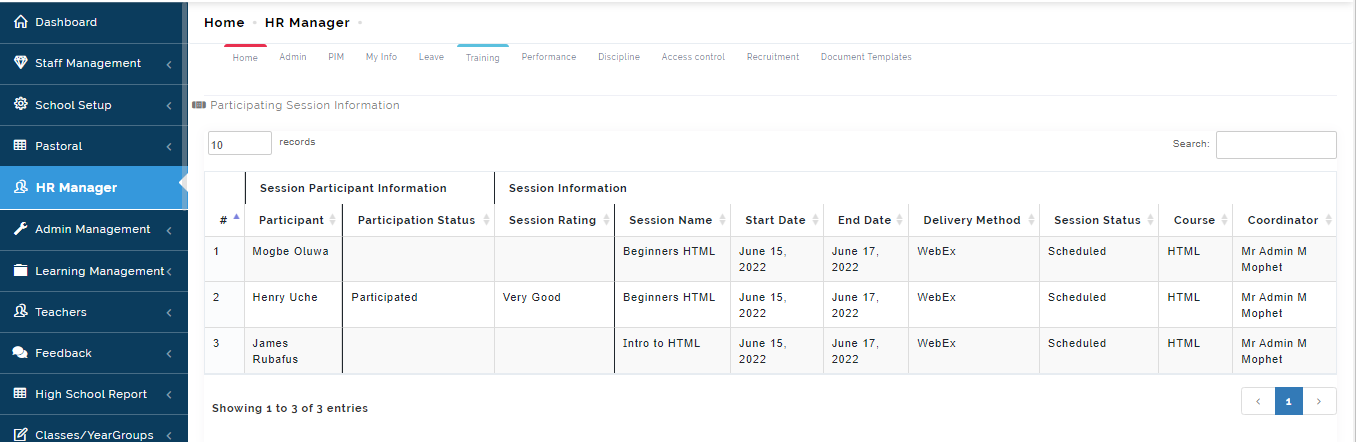This screenshot has width=1356, height=442.
Task: Click the Staff Management diamond icon
Action: [x=20, y=63]
